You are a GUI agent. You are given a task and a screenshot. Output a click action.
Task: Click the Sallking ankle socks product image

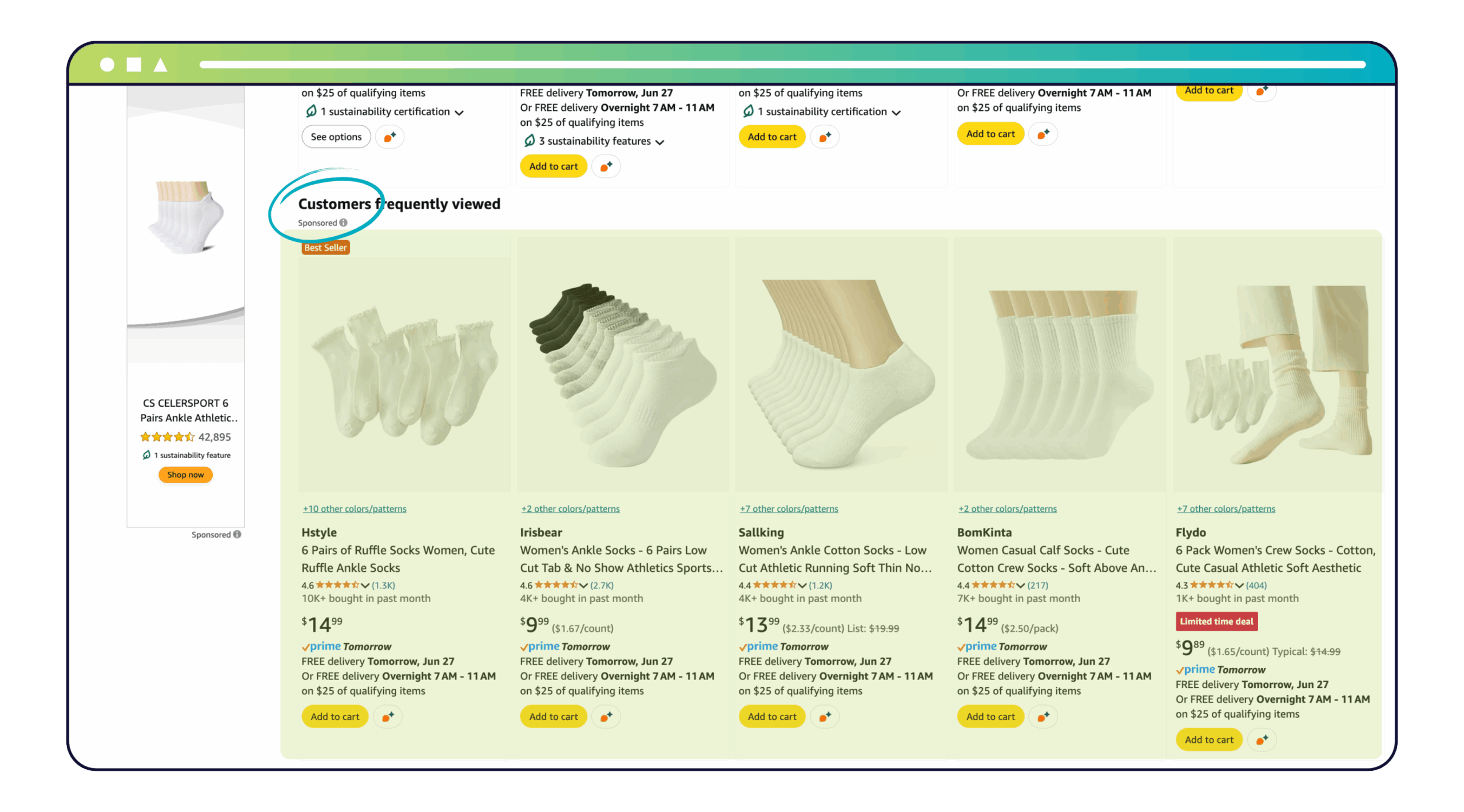(x=841, y=372)
